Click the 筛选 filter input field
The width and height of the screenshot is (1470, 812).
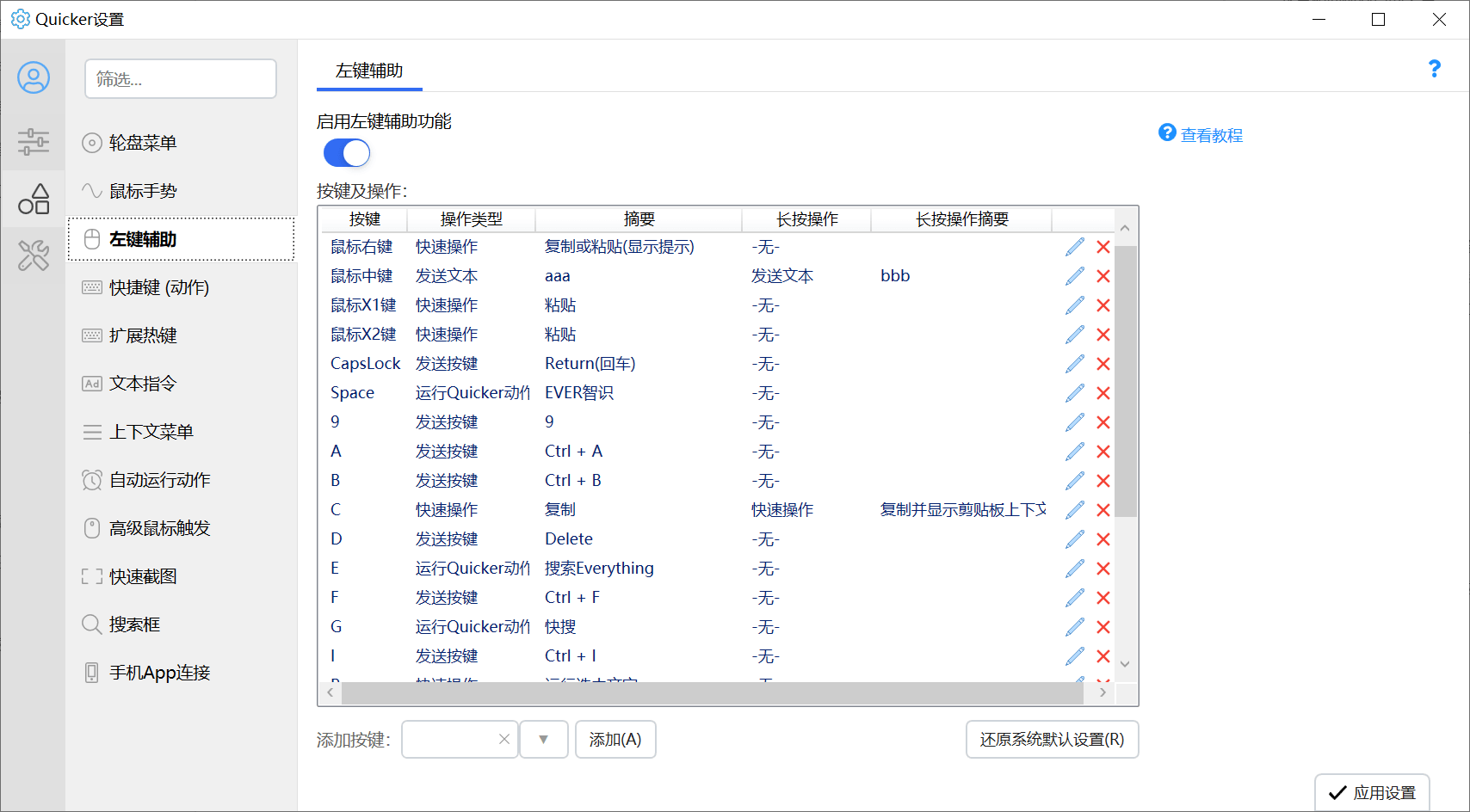coord(181,79)
